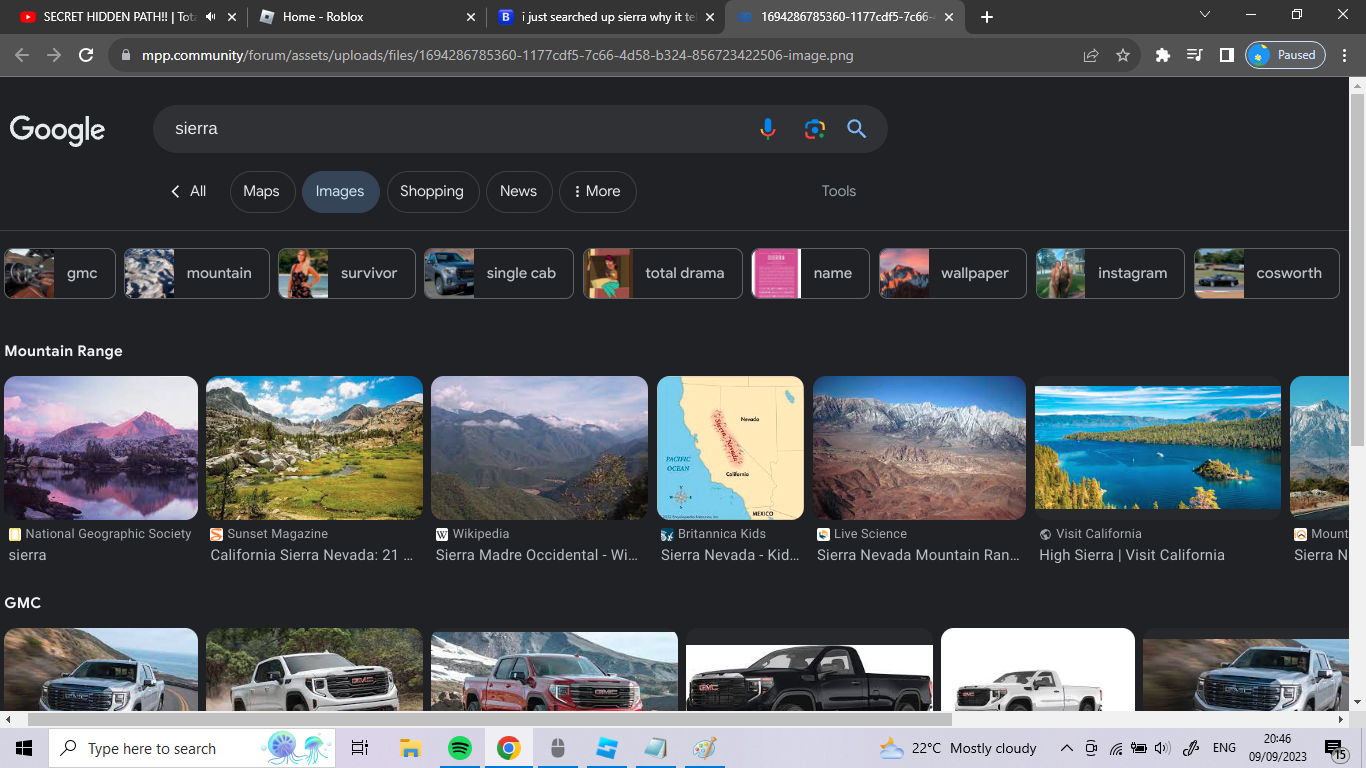Select the single cab filter chip
Screen dimensions: 1366x768
[498, 273]
